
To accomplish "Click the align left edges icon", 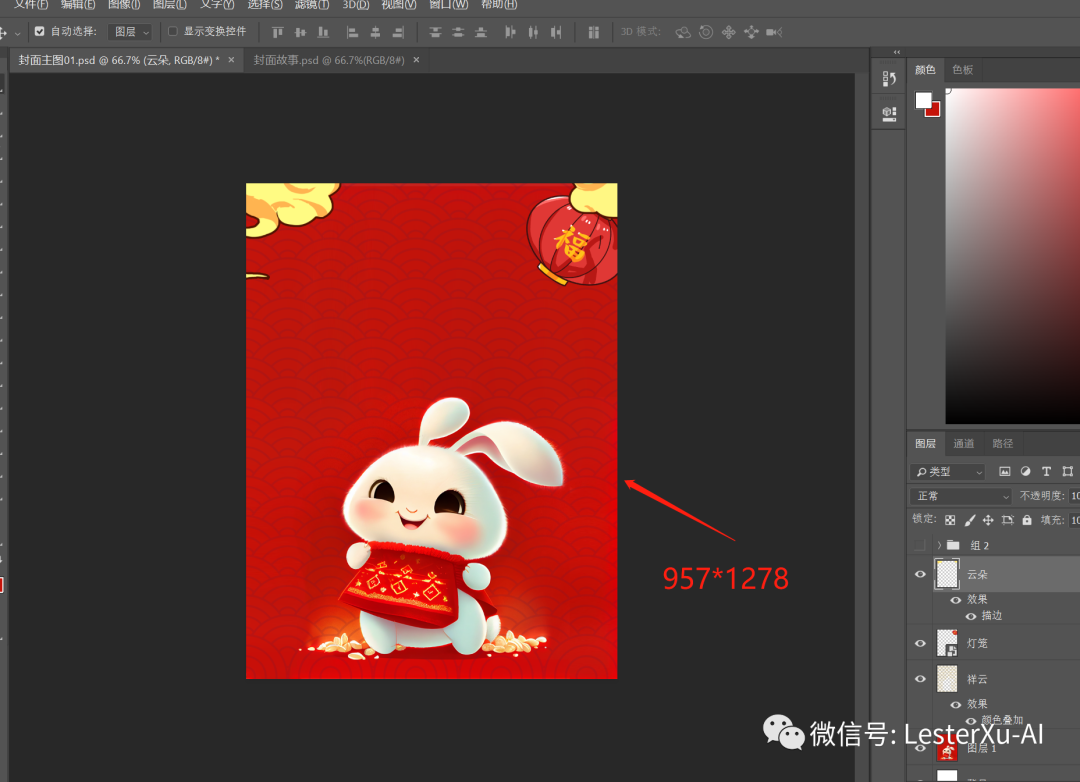I will pos(352,32).
